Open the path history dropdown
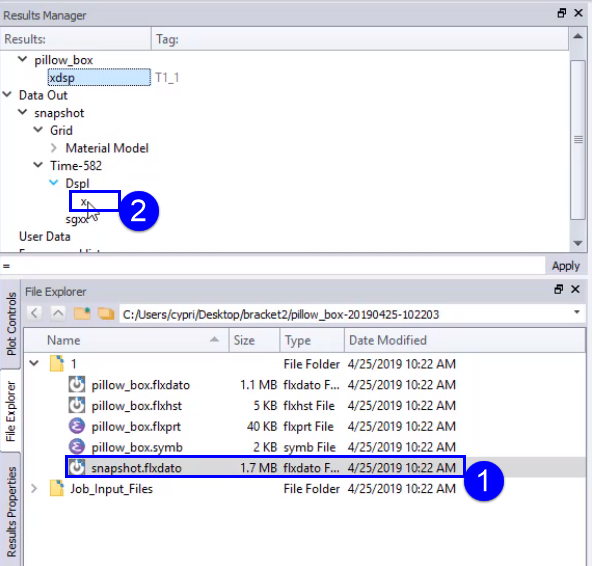 pyautogui.click(x=577, y=312)
